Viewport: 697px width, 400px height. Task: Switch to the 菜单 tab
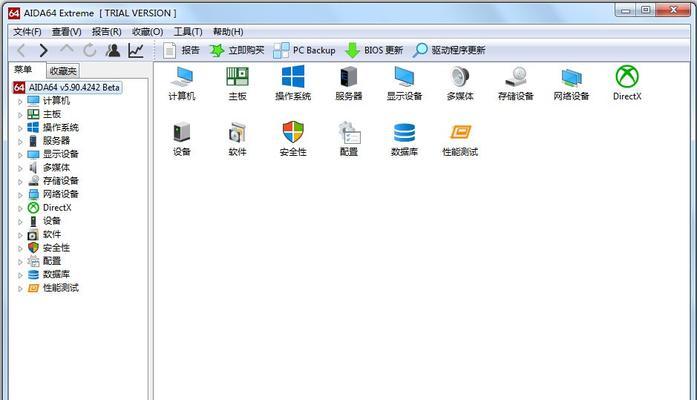coord(23,70)
